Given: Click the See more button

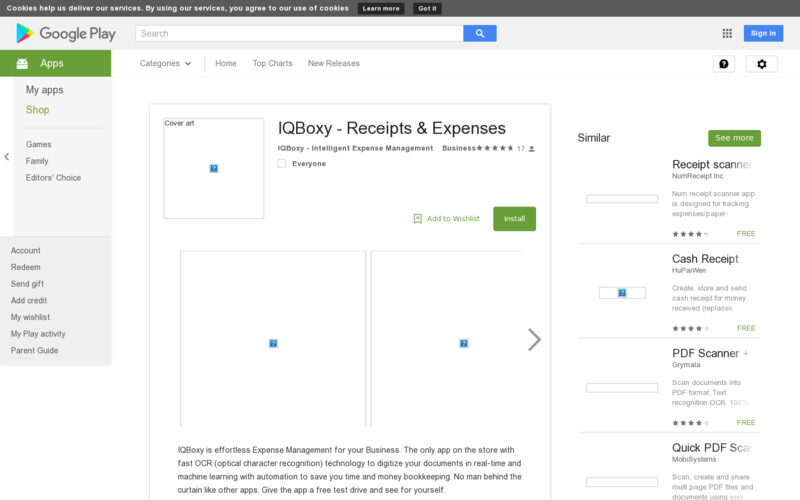Looking at the screenshot, I should [734, 138].
